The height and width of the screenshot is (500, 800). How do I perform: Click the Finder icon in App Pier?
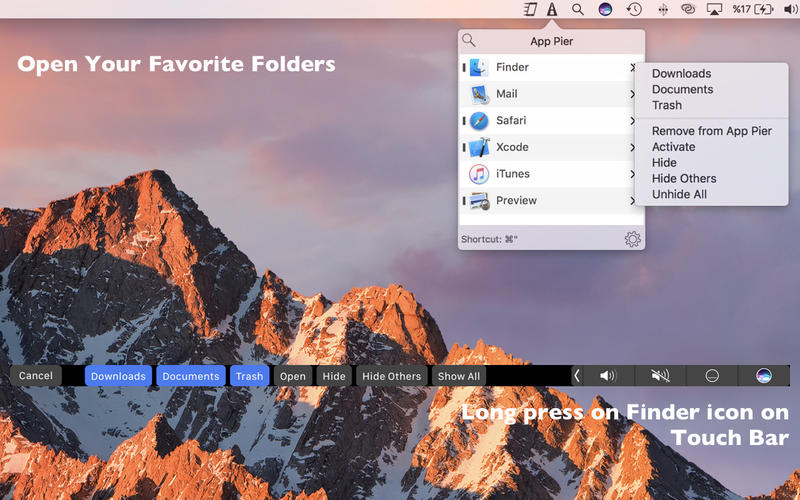tap(479, 68)
